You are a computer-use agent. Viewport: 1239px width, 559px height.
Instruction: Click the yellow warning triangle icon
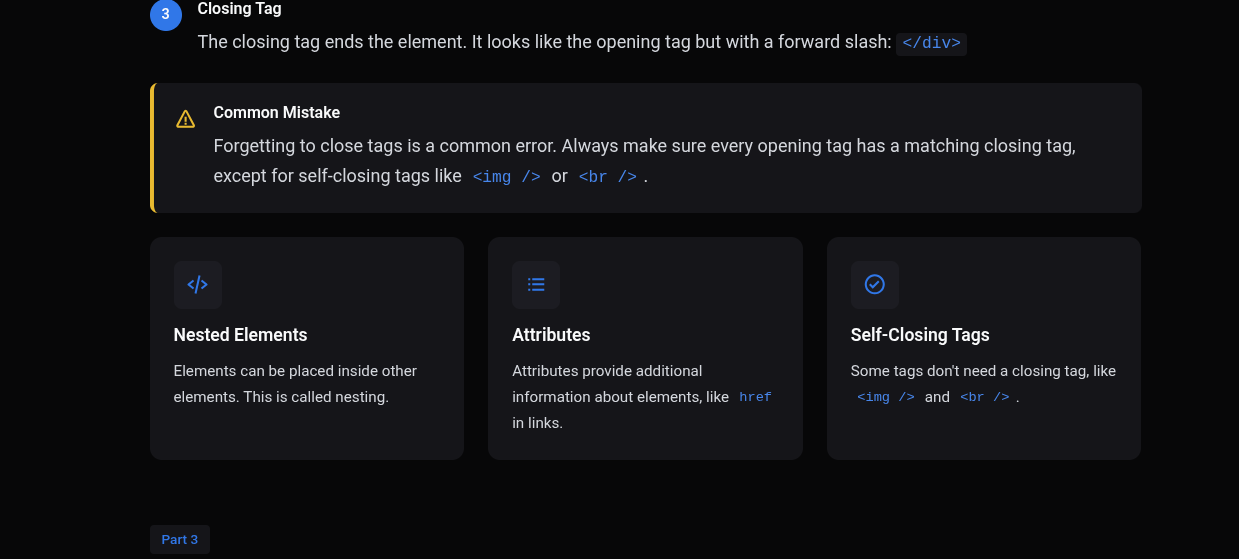[185, 119]
